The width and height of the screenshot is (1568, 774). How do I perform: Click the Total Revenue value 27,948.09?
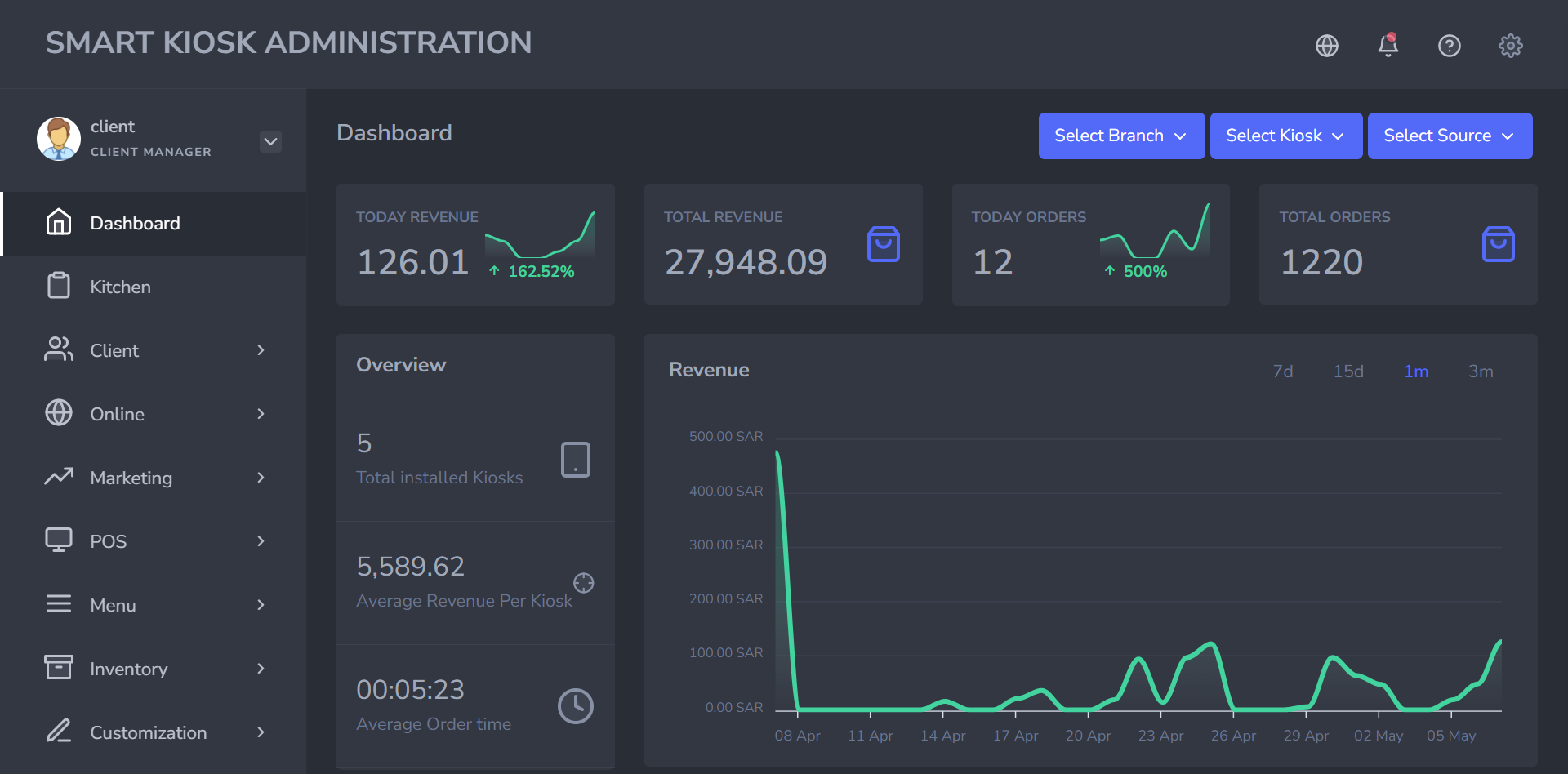click(746, 262)
